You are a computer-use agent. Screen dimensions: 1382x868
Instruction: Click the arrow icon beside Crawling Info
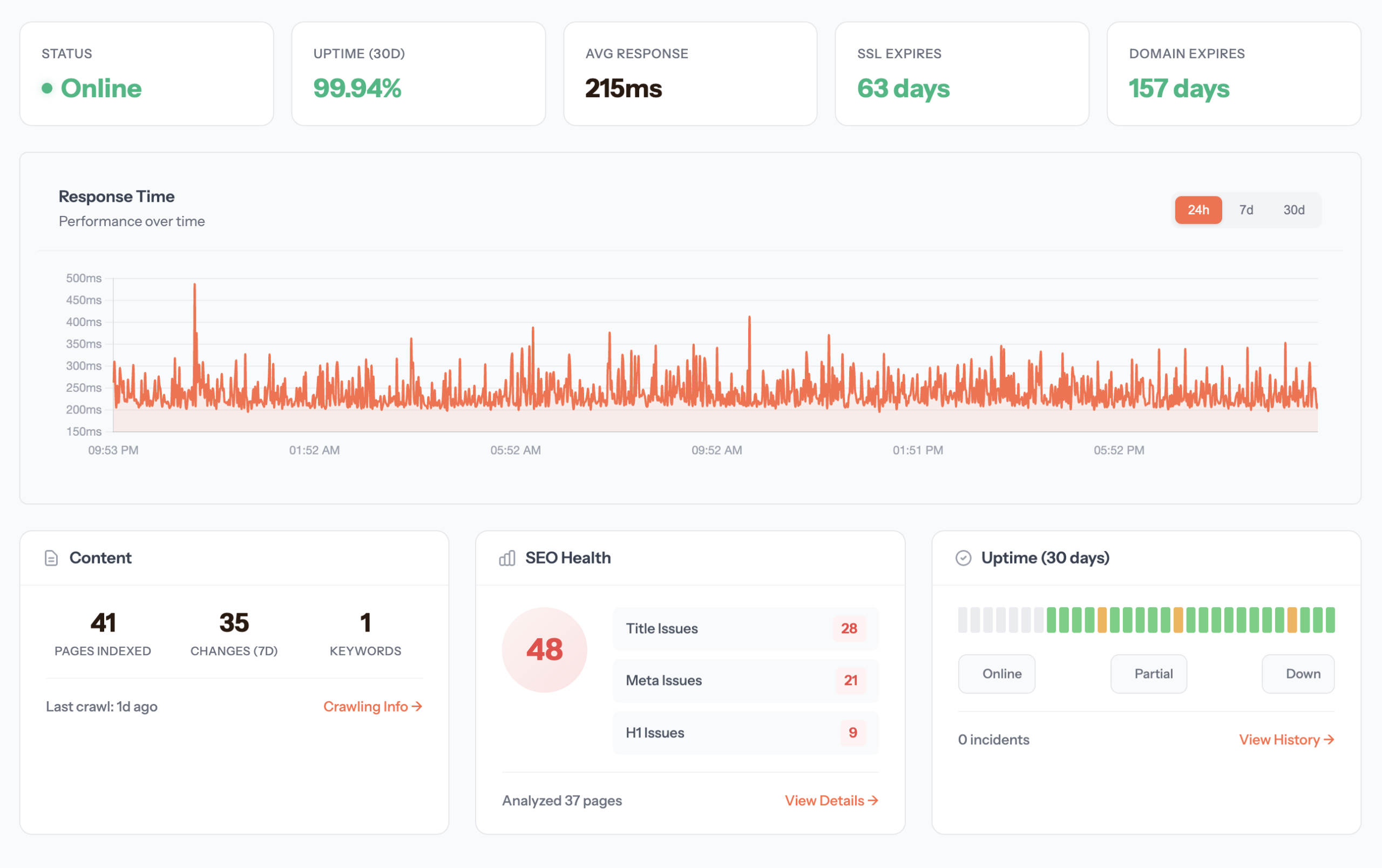coord(417,706)
